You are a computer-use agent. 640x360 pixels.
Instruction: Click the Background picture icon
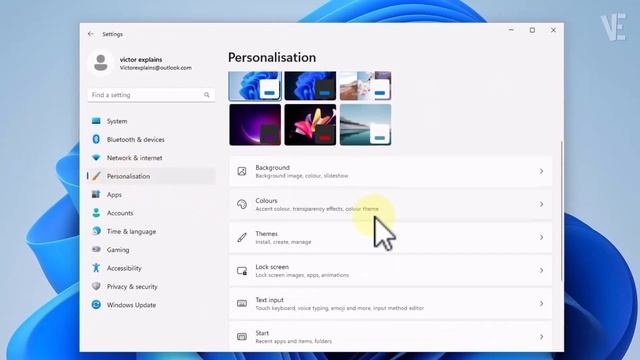coord(242,171)
